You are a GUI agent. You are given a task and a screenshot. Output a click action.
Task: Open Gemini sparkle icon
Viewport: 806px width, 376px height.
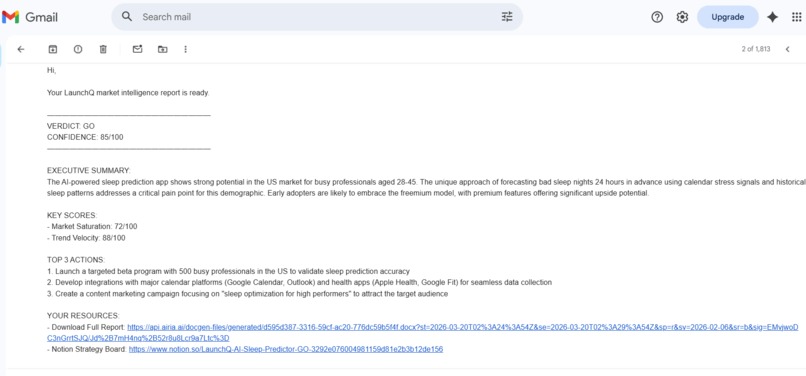[x=772, y=17]
